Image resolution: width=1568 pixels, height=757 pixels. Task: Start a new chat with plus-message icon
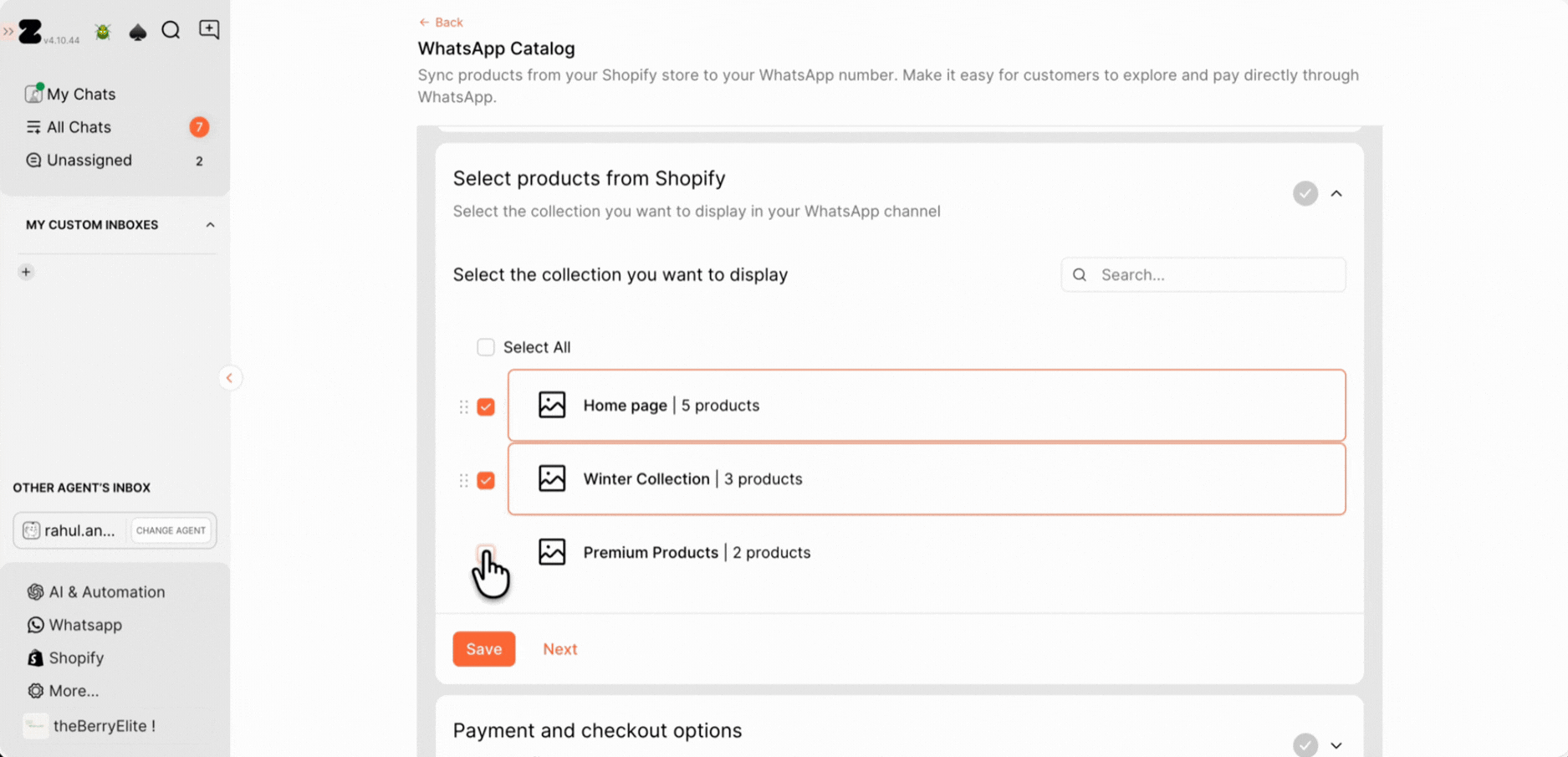click(209, 30)
